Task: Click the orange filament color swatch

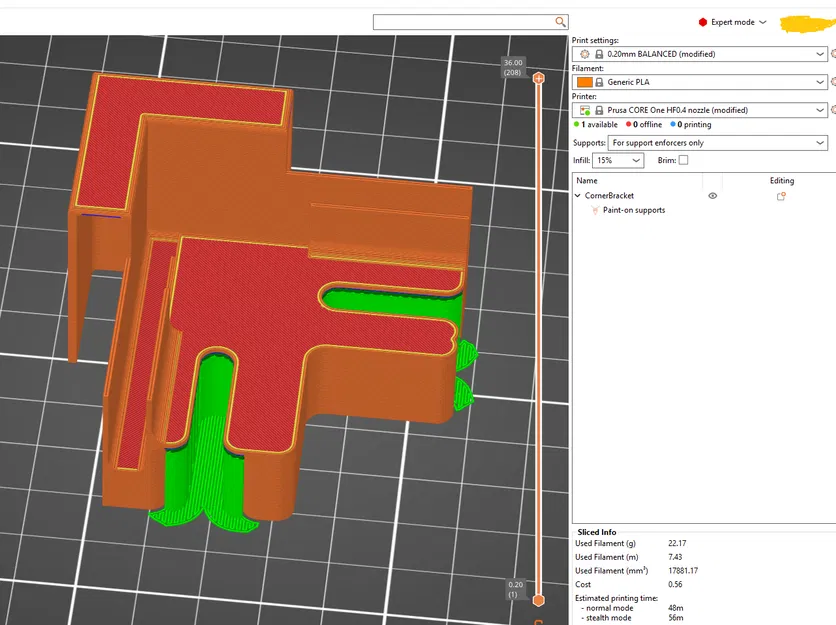Action: [585, 82]
